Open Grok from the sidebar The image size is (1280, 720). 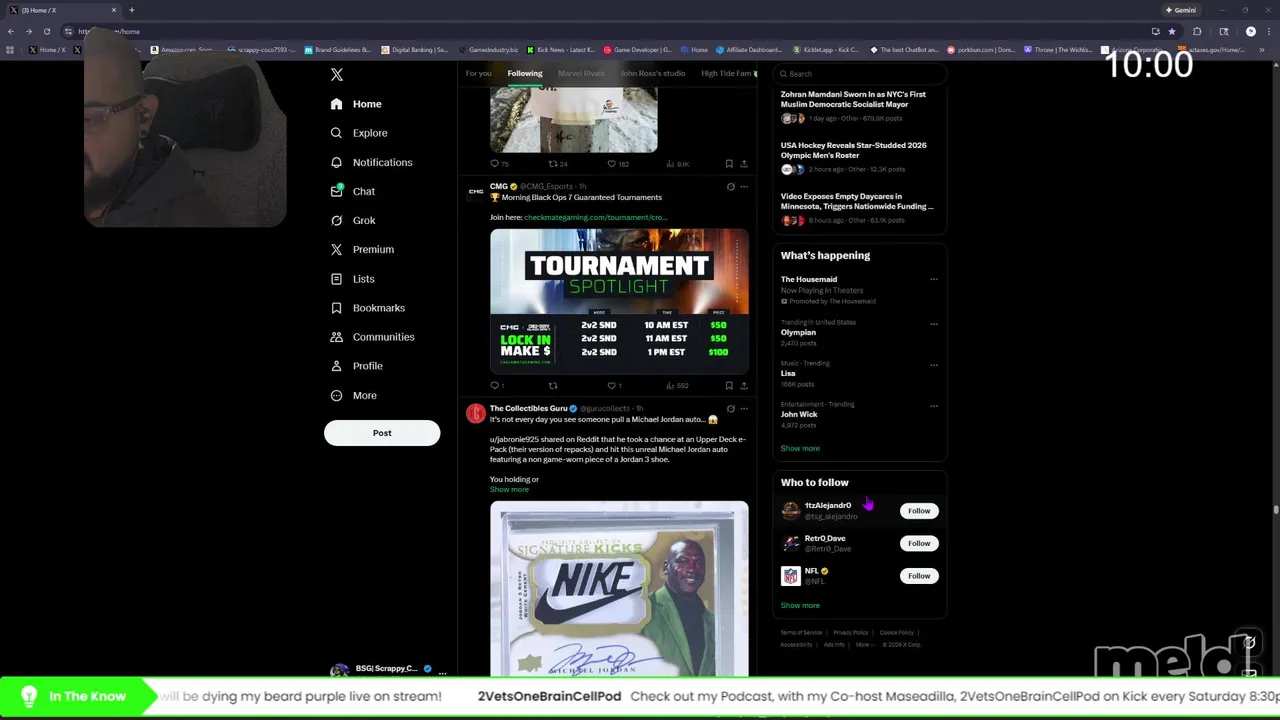353,220
